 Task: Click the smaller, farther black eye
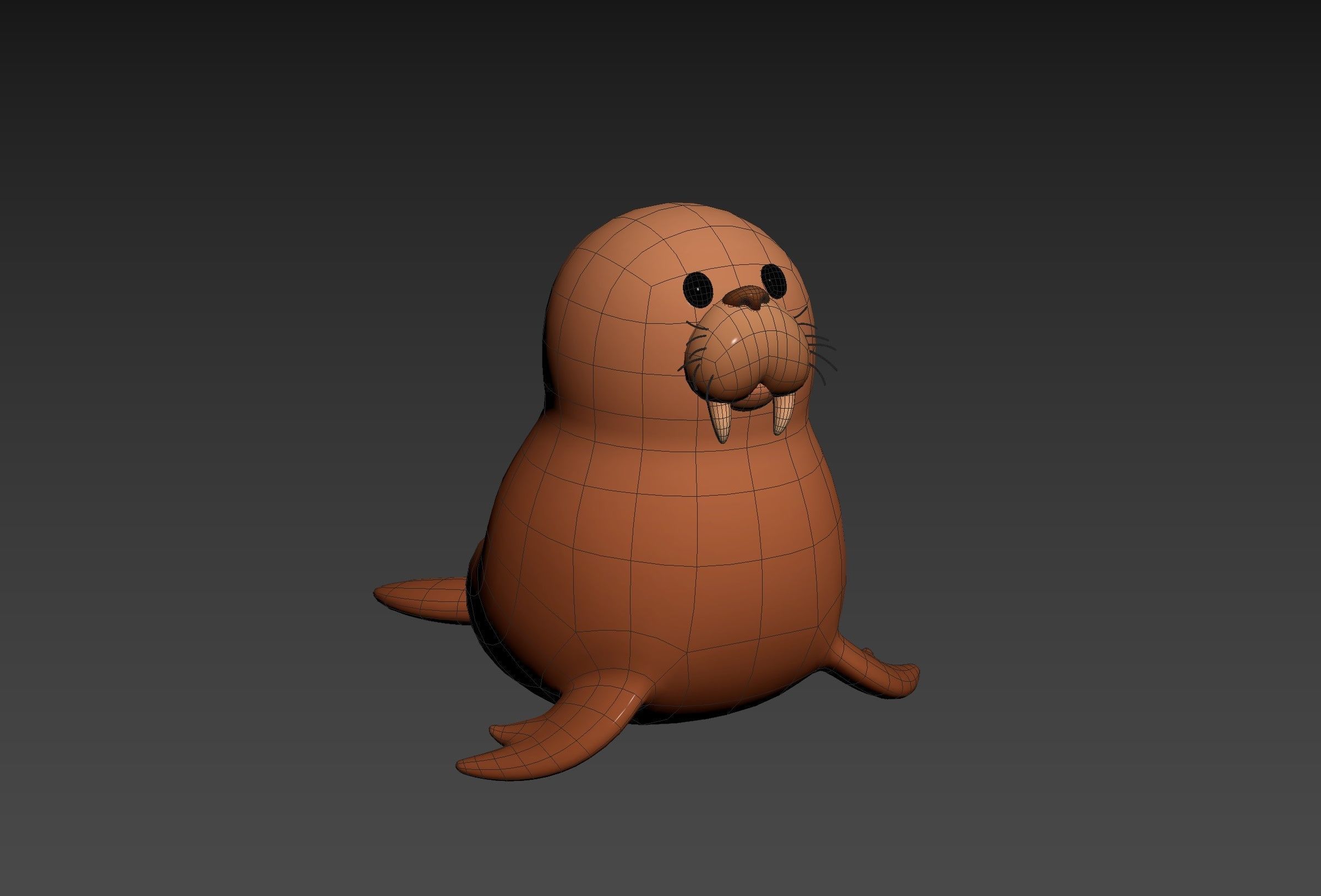tap(774, 280)
